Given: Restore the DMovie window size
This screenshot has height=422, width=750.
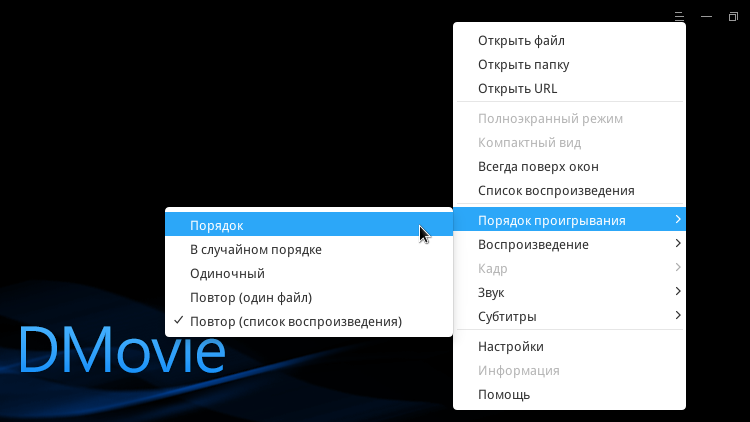Looking at the screenshot, I should (733, 17).
